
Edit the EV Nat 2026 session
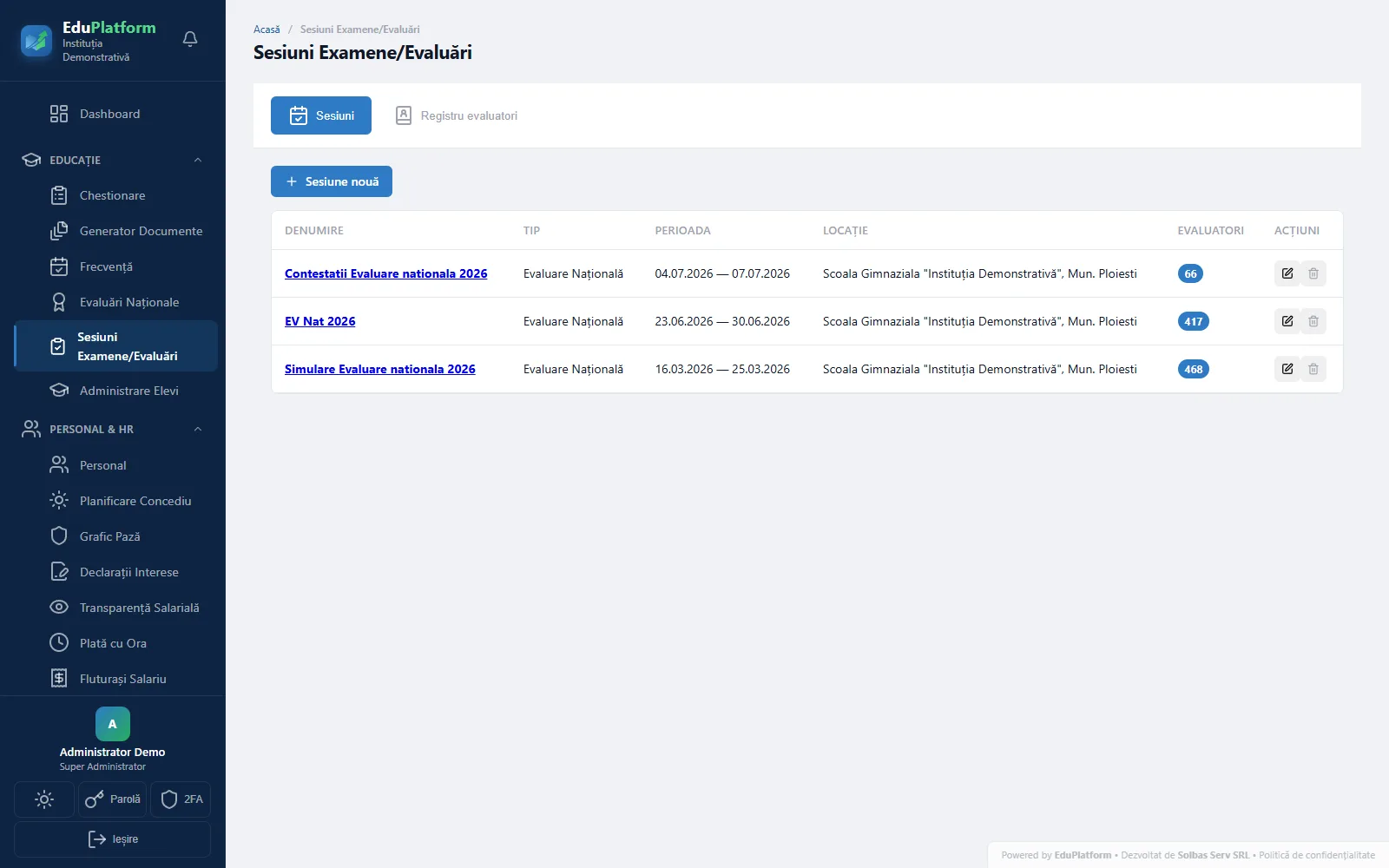click(1287, 321)
